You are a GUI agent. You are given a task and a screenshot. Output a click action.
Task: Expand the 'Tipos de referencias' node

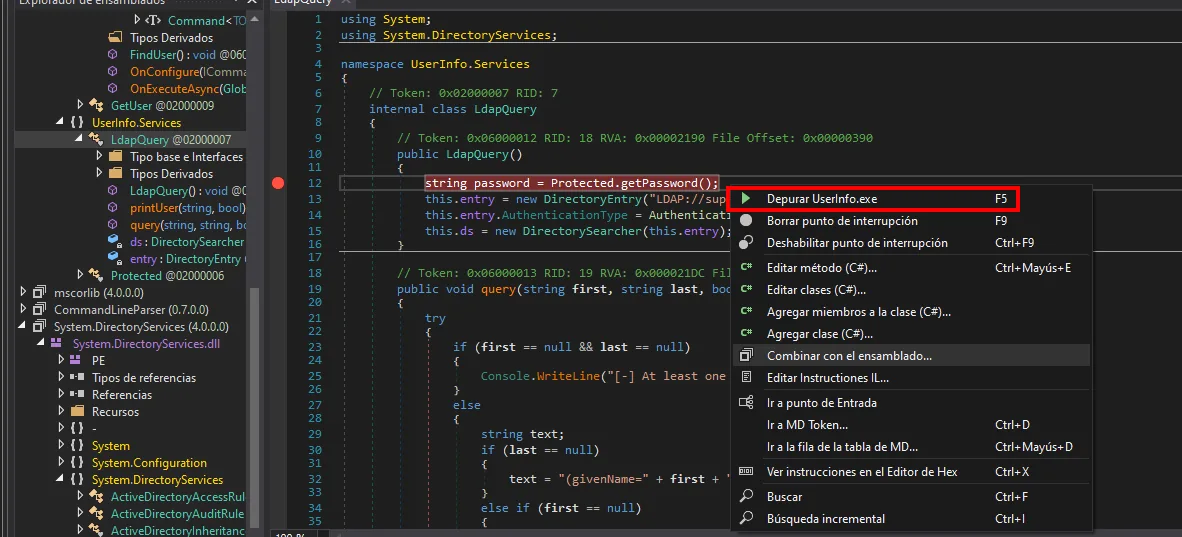(62, 377)
